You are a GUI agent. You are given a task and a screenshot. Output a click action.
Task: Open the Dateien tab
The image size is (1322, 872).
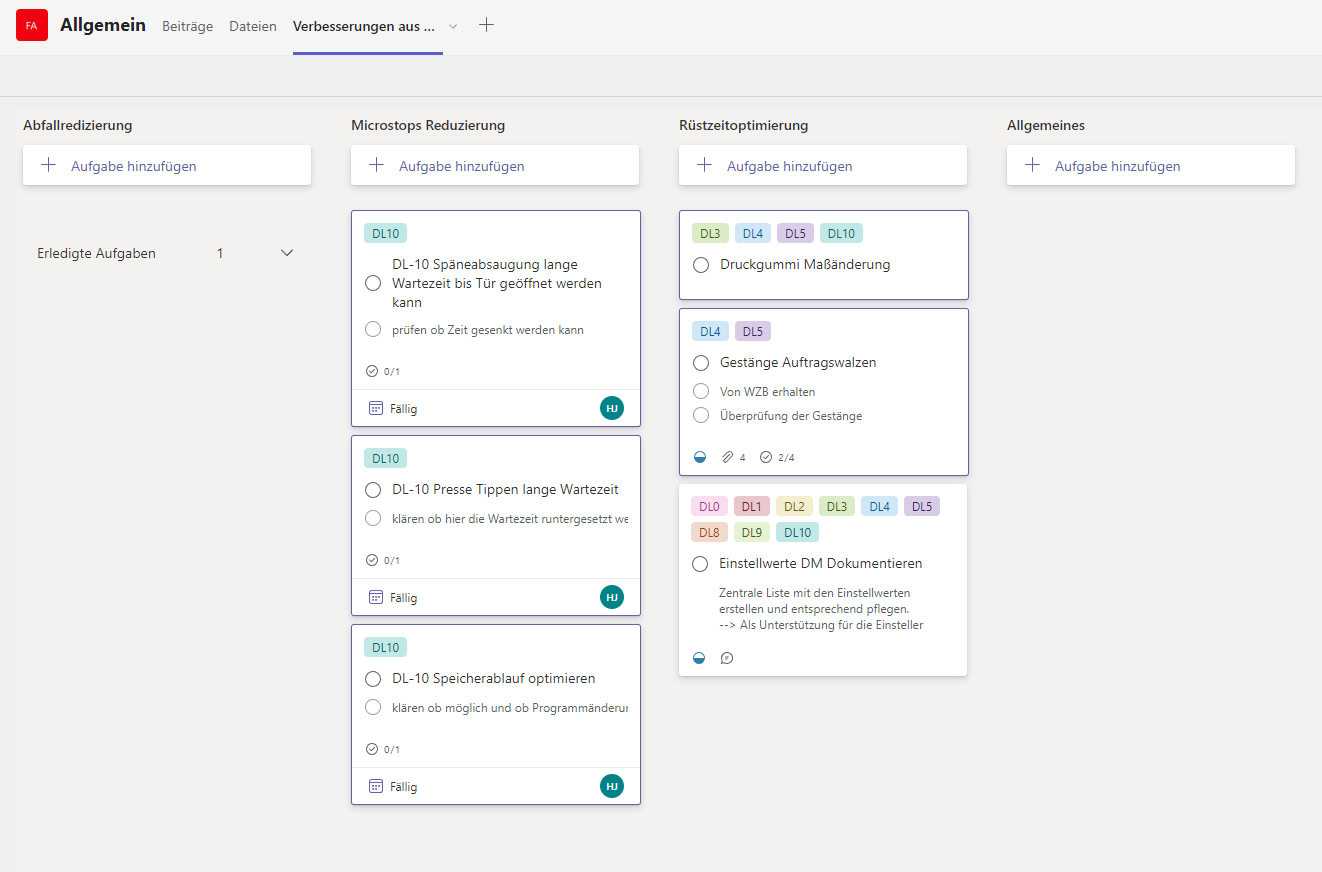[x=252, y=27]
